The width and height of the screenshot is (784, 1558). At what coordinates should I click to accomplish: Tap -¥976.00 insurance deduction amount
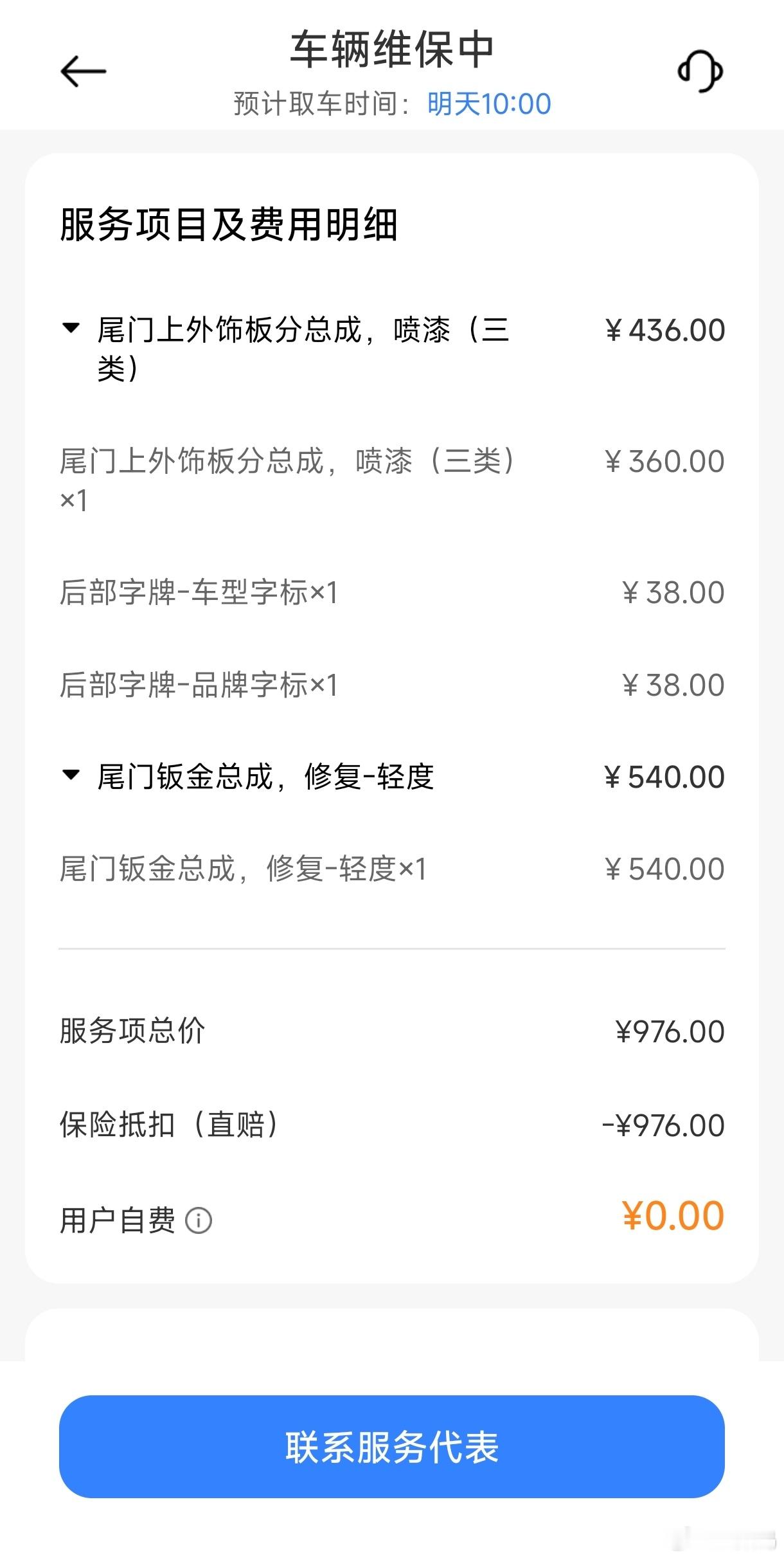[x=663, y=1125]
